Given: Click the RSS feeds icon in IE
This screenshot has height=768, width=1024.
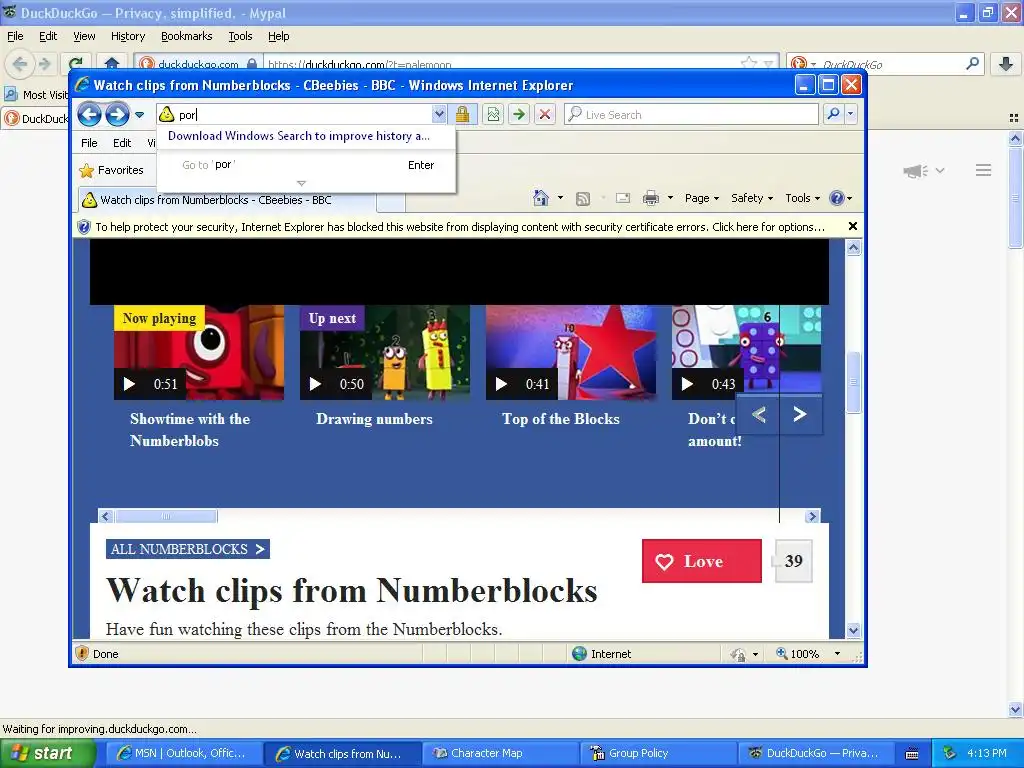Looking at the screenshot, I should [583, 199].
